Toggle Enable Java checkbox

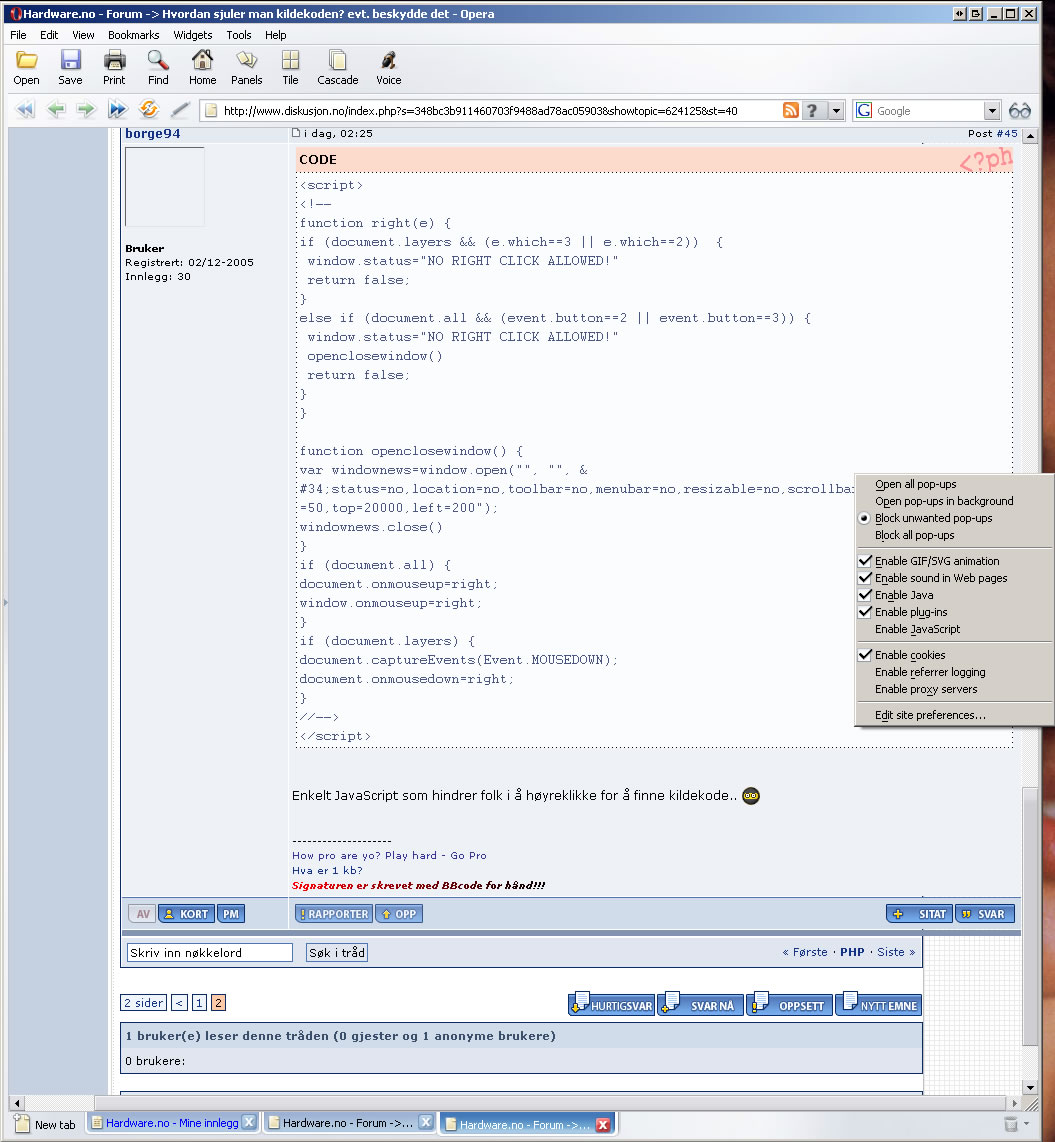point(904,595)
